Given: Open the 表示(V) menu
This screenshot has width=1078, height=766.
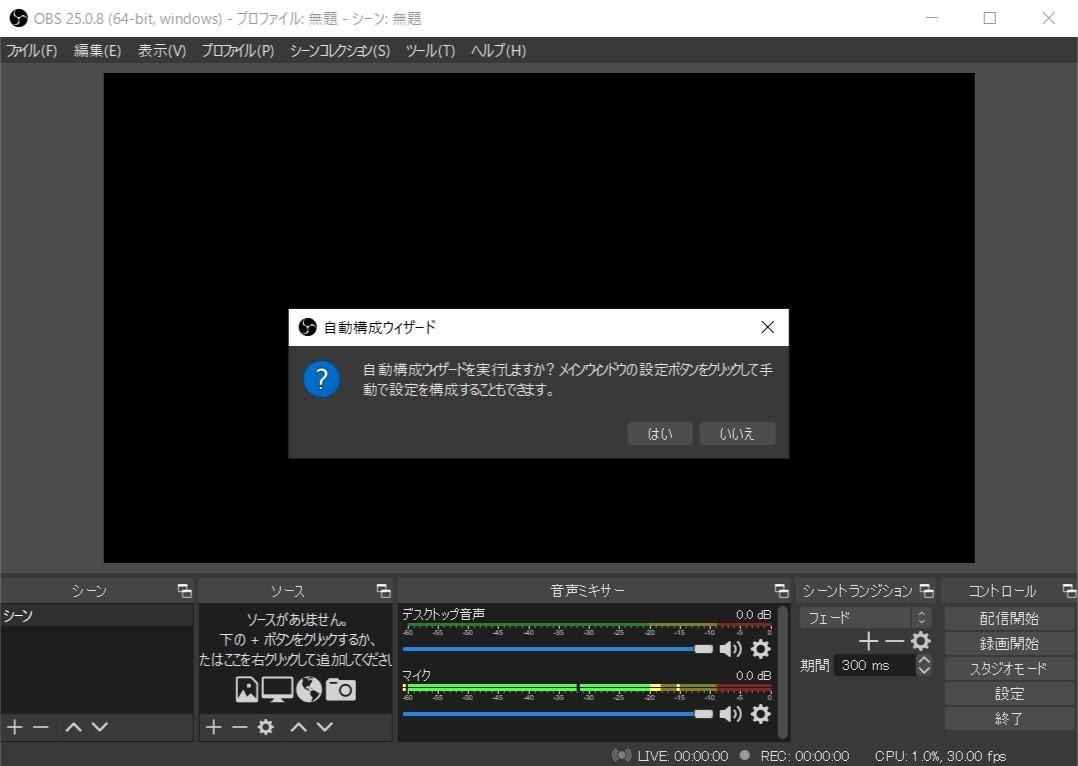Looking at the screenshot, I should 162,50.
